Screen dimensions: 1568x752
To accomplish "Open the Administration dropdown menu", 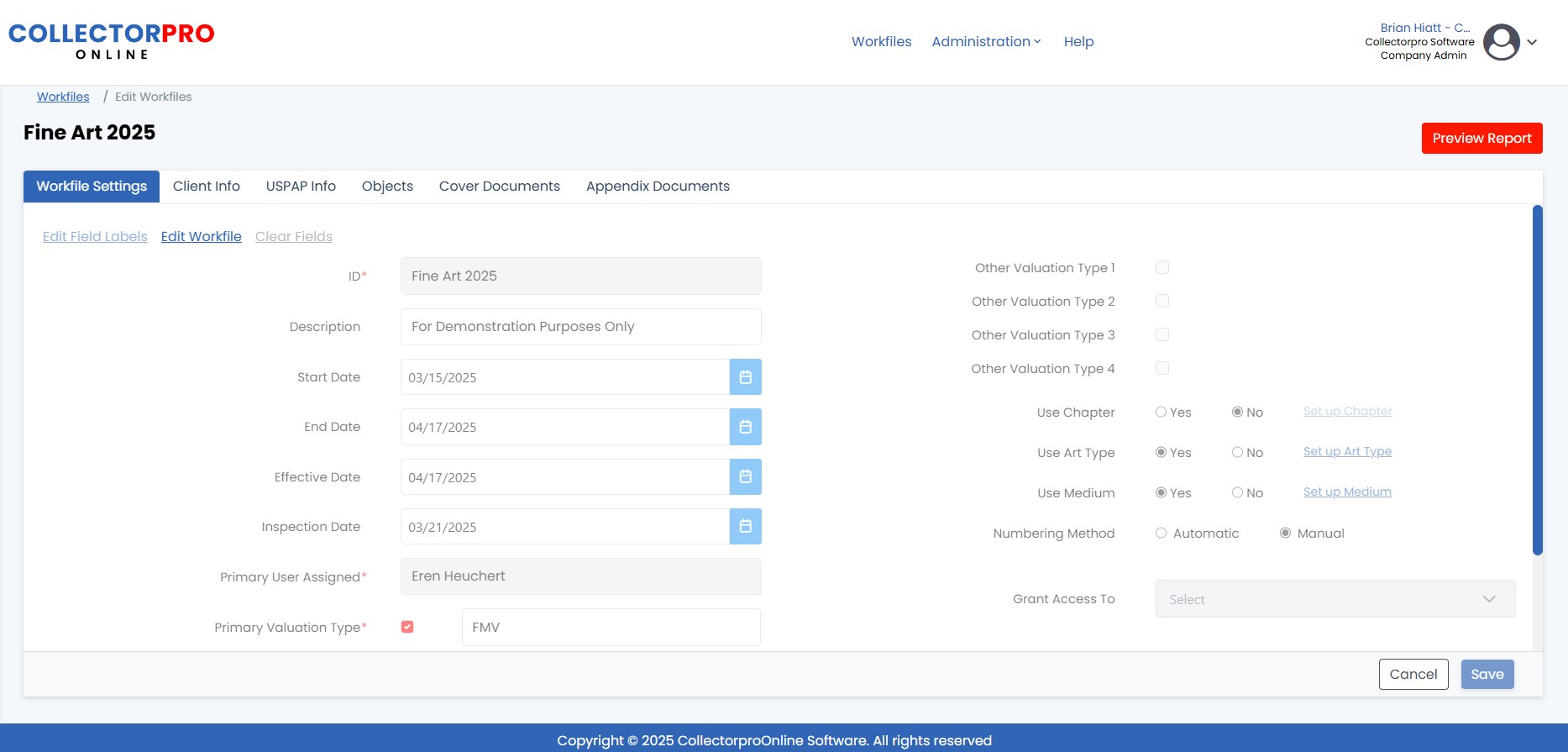I will coord(986,41).
